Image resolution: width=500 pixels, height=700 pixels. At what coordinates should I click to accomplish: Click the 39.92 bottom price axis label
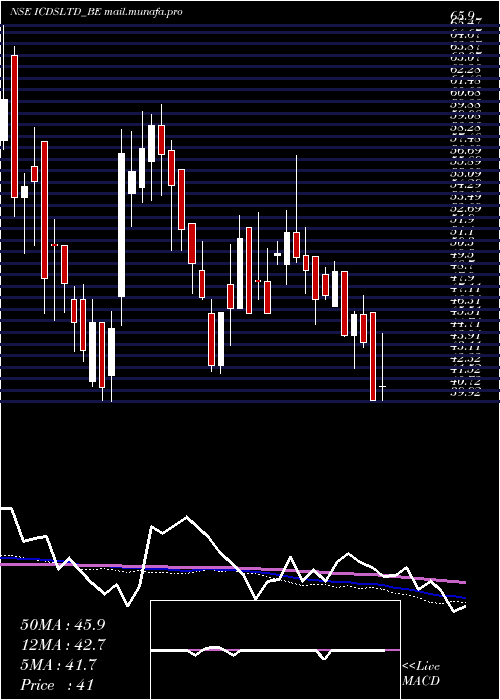click(465, 393)
